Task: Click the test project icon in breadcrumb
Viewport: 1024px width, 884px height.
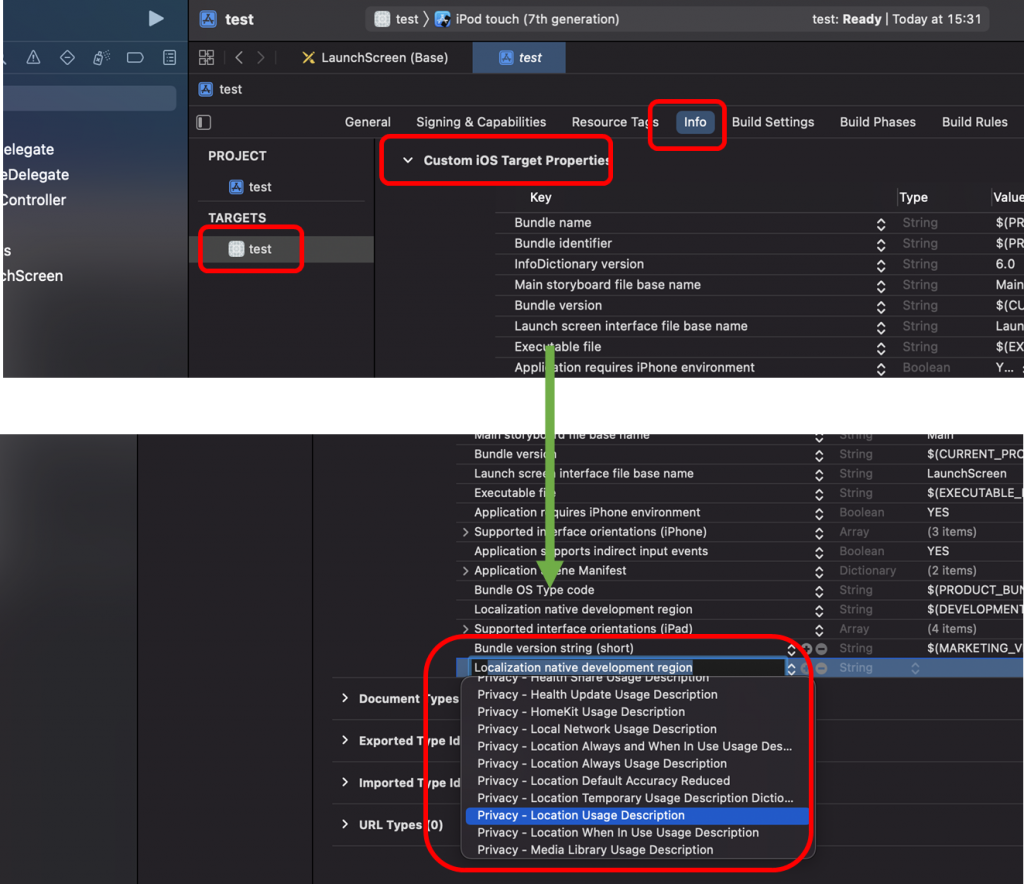Action: (x=206, y=89)
